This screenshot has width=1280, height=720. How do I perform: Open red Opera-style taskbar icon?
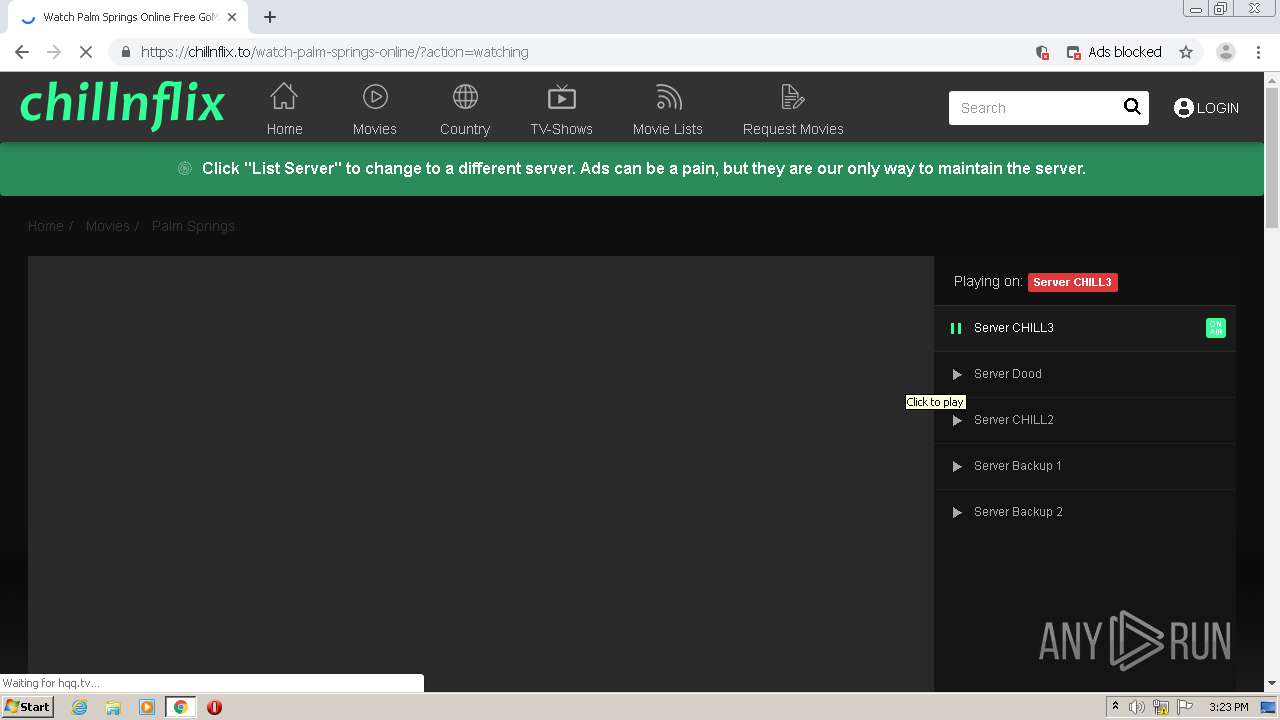214,707
